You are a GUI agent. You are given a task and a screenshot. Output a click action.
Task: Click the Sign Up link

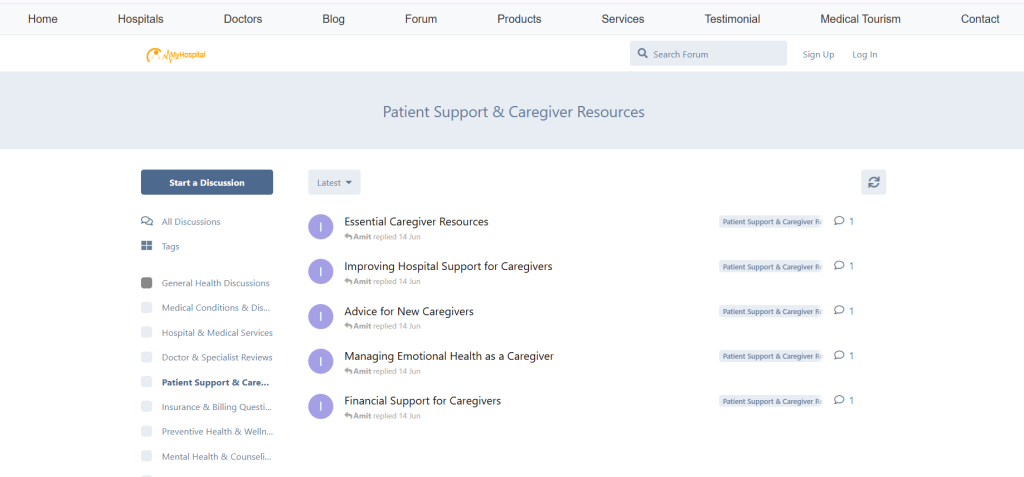tap(818, 54)
